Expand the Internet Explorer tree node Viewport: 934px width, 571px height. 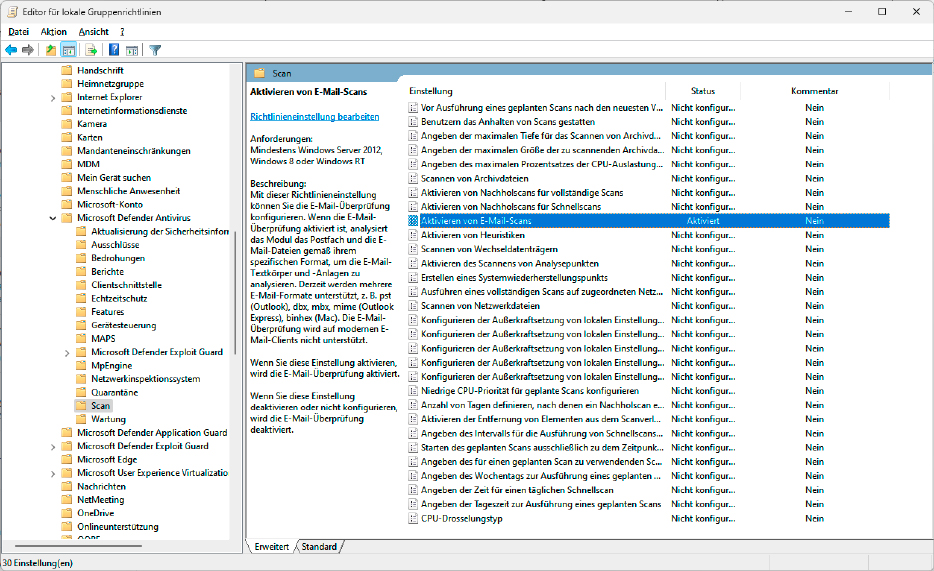coord(53,98)
